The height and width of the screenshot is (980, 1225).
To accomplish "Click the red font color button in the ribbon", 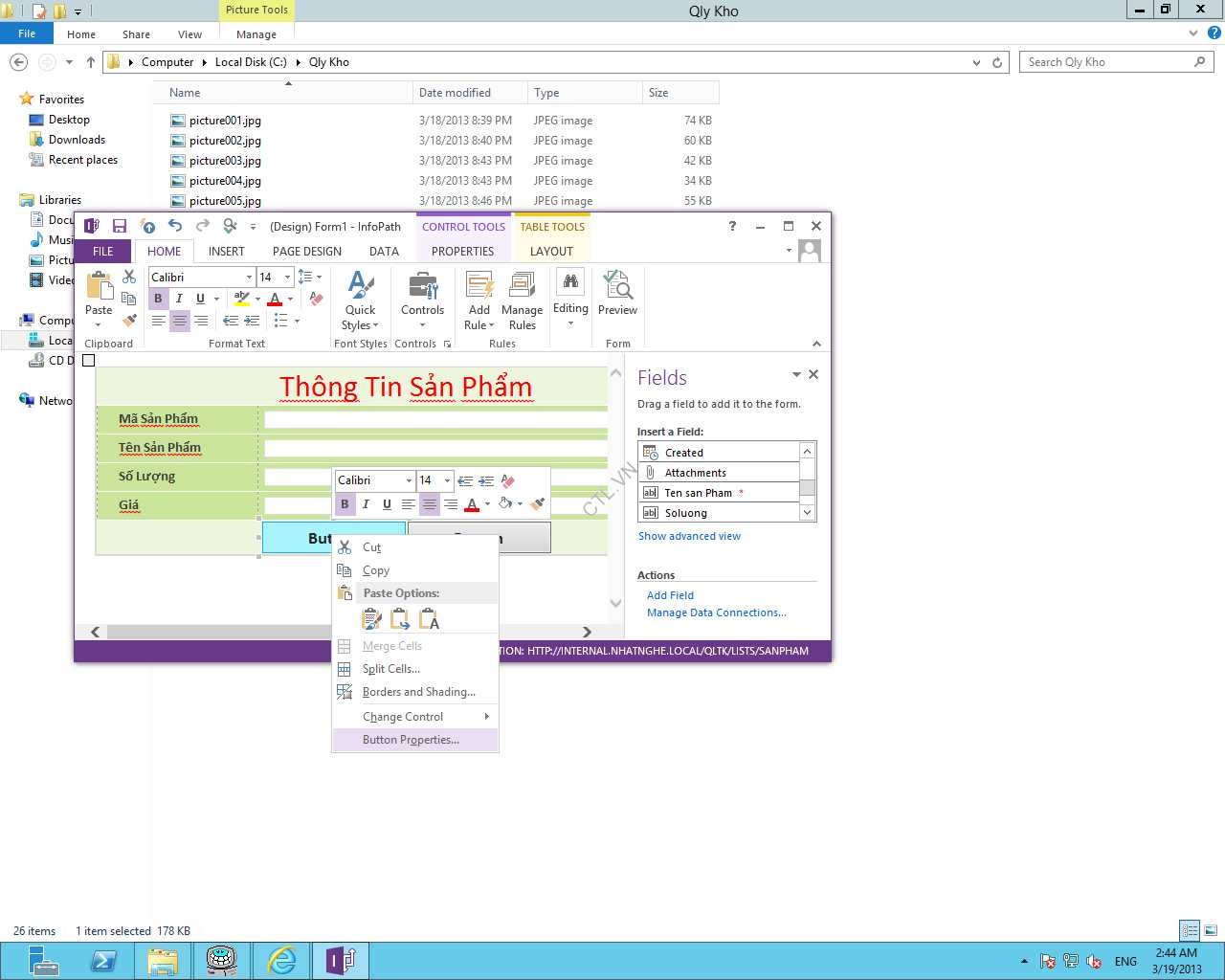I will pyautogui.click(x=276, y=299).
